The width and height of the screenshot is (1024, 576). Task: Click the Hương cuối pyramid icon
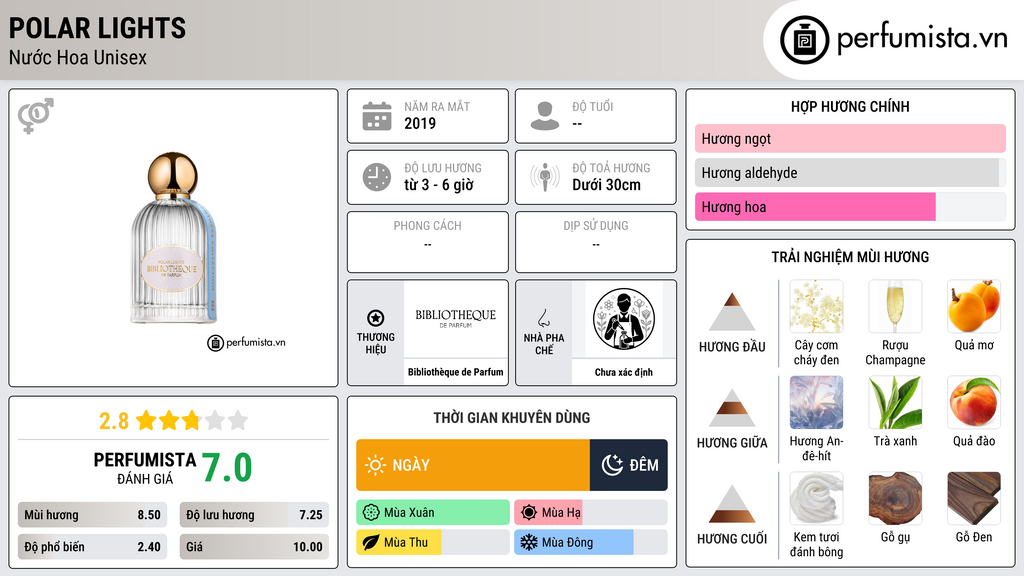coord(732,504)
